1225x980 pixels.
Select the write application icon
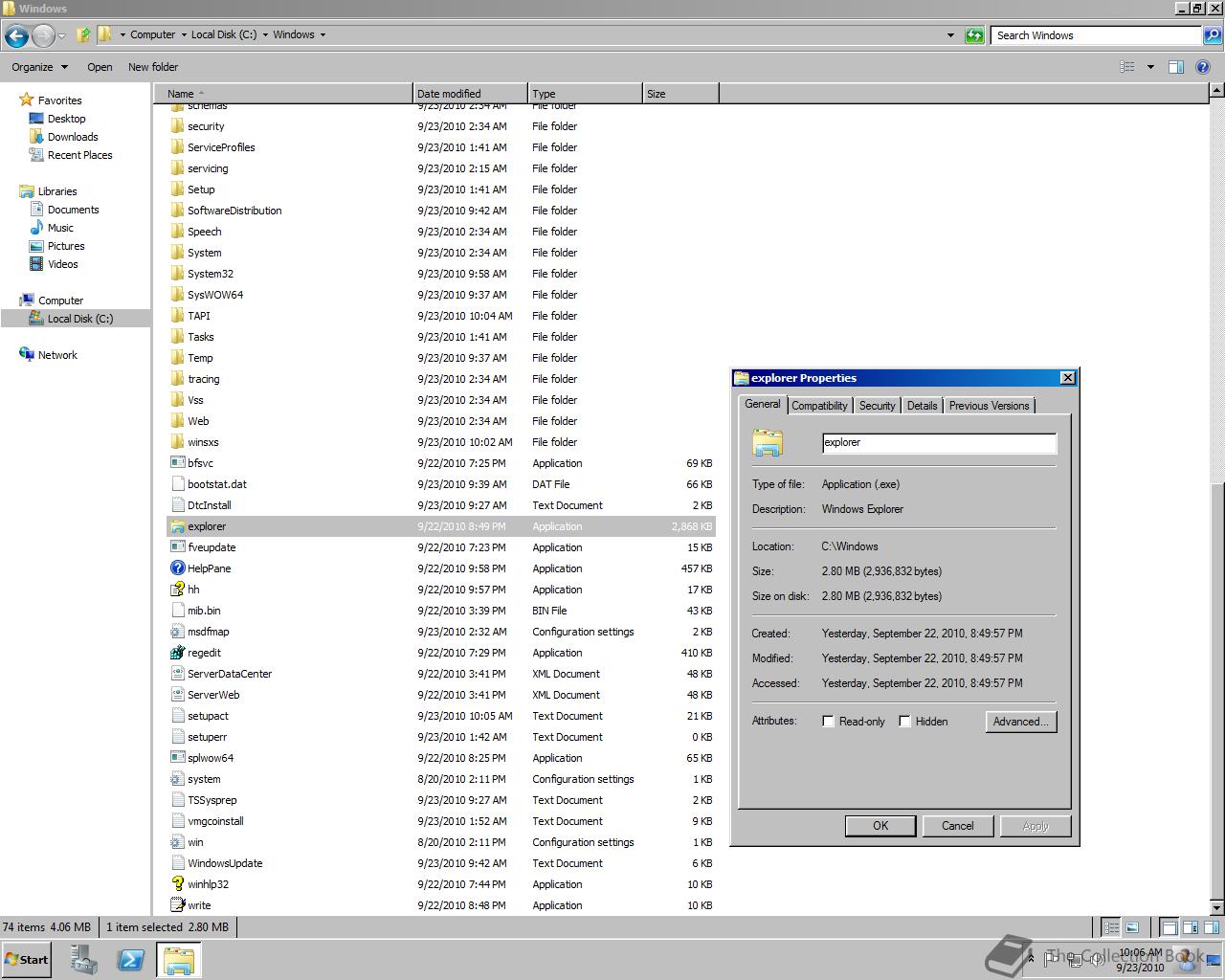tap(177, 905)
